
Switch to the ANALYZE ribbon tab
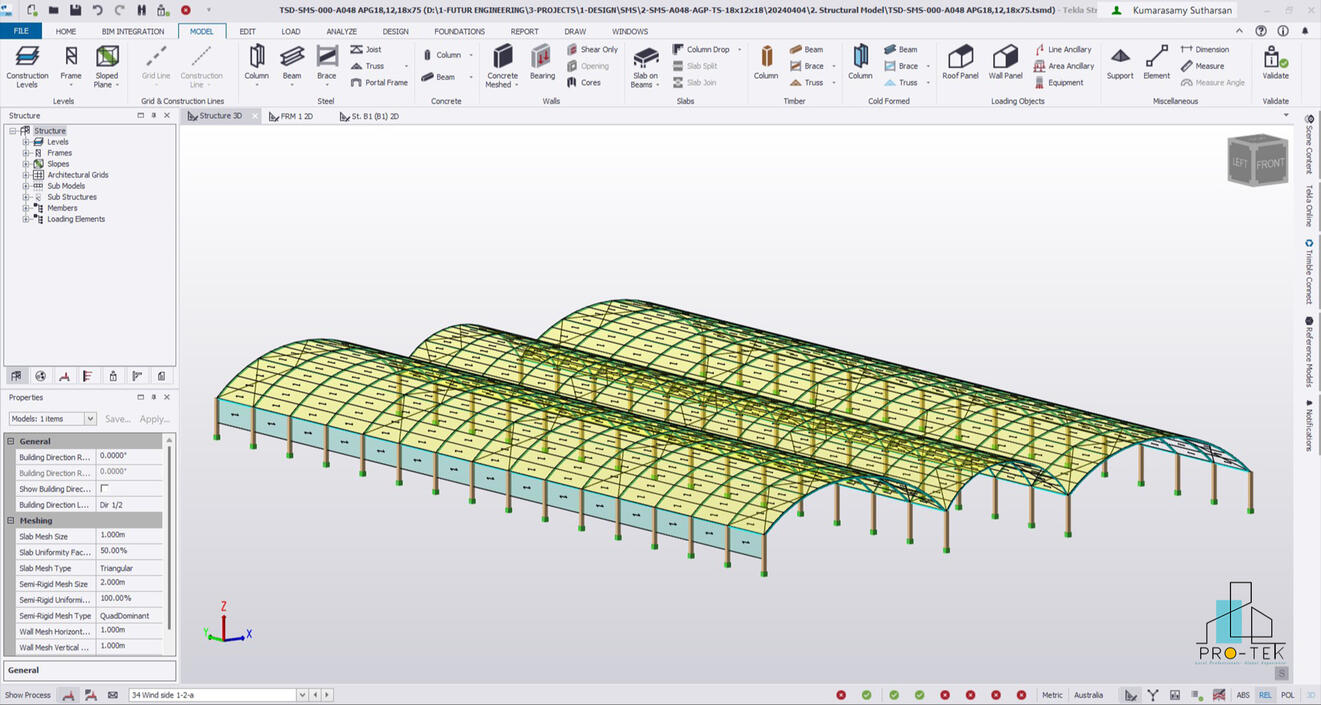341,31
